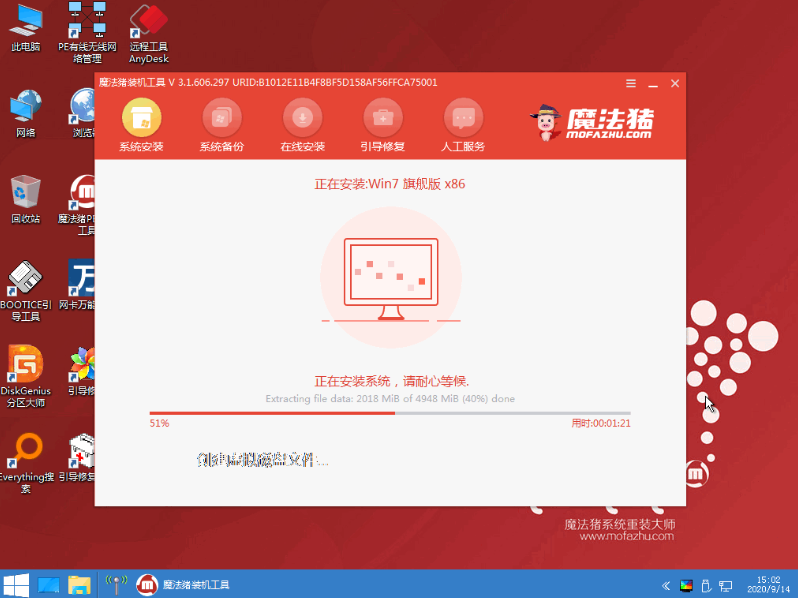This screenshot has height=598, width=798.
Task: Open 网络 desktop icon
Action: click(25, 114)
